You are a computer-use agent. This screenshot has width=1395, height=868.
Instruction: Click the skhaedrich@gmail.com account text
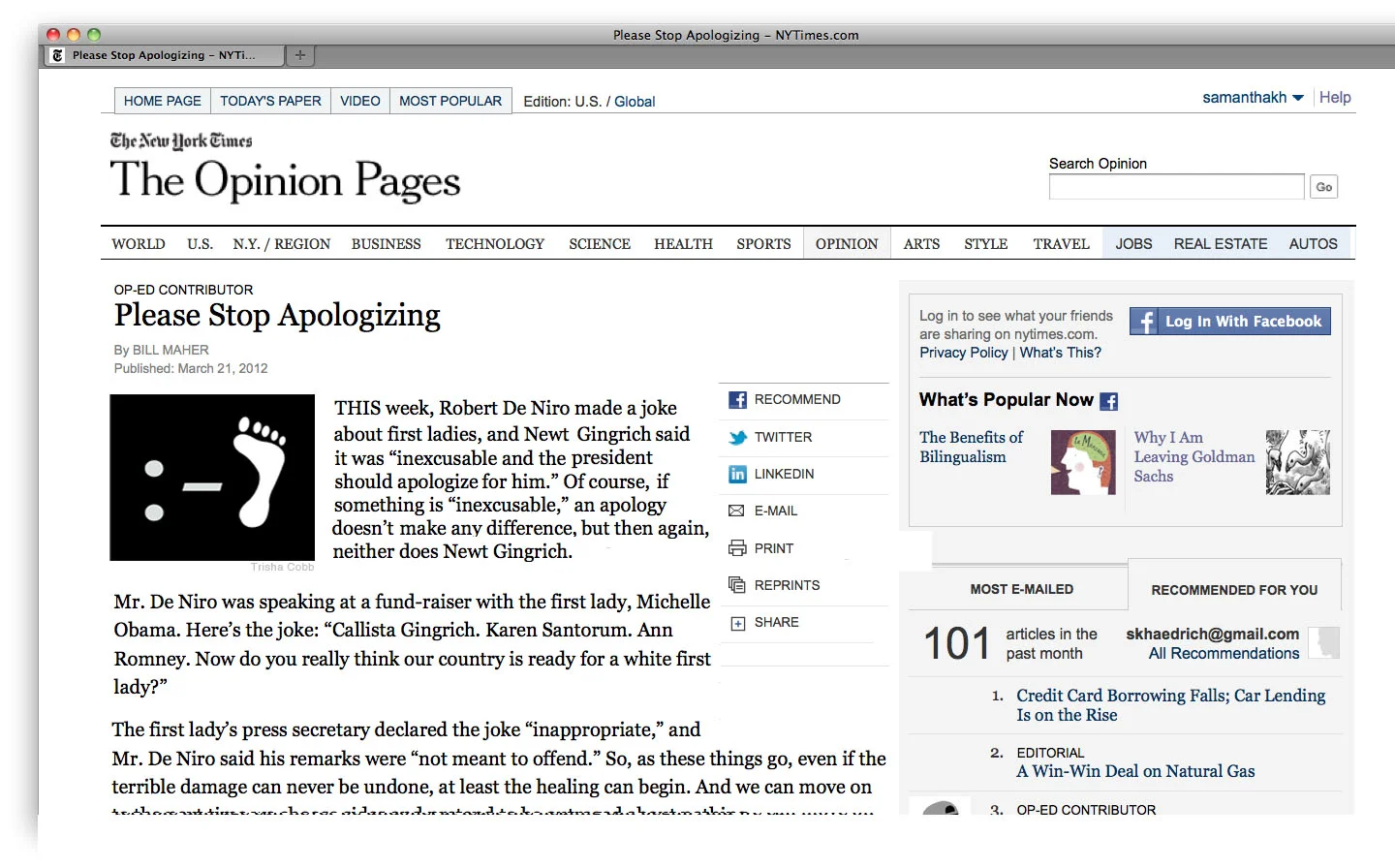[1212, 635]
